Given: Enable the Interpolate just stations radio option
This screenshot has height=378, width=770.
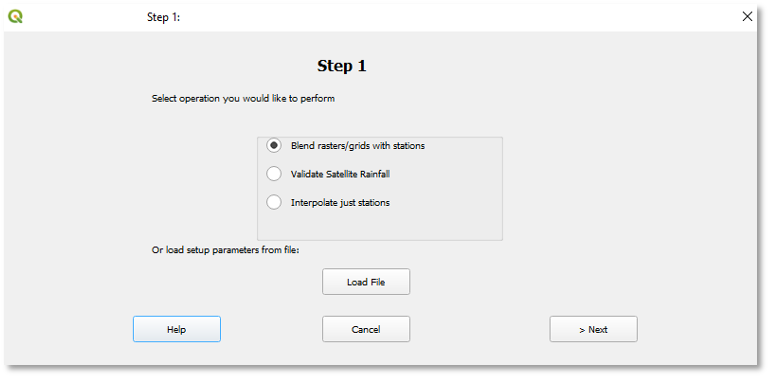Looking at the screenshot, I should 274,202.
